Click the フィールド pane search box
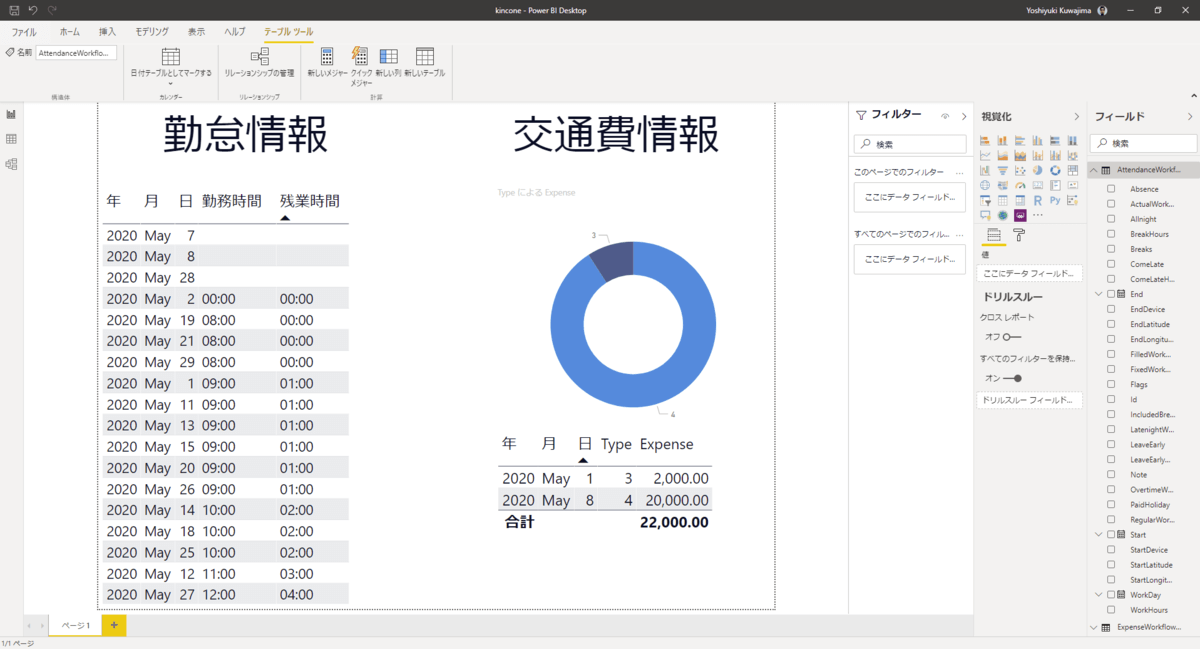1200x649 pixels. [x=1142, y=143]
